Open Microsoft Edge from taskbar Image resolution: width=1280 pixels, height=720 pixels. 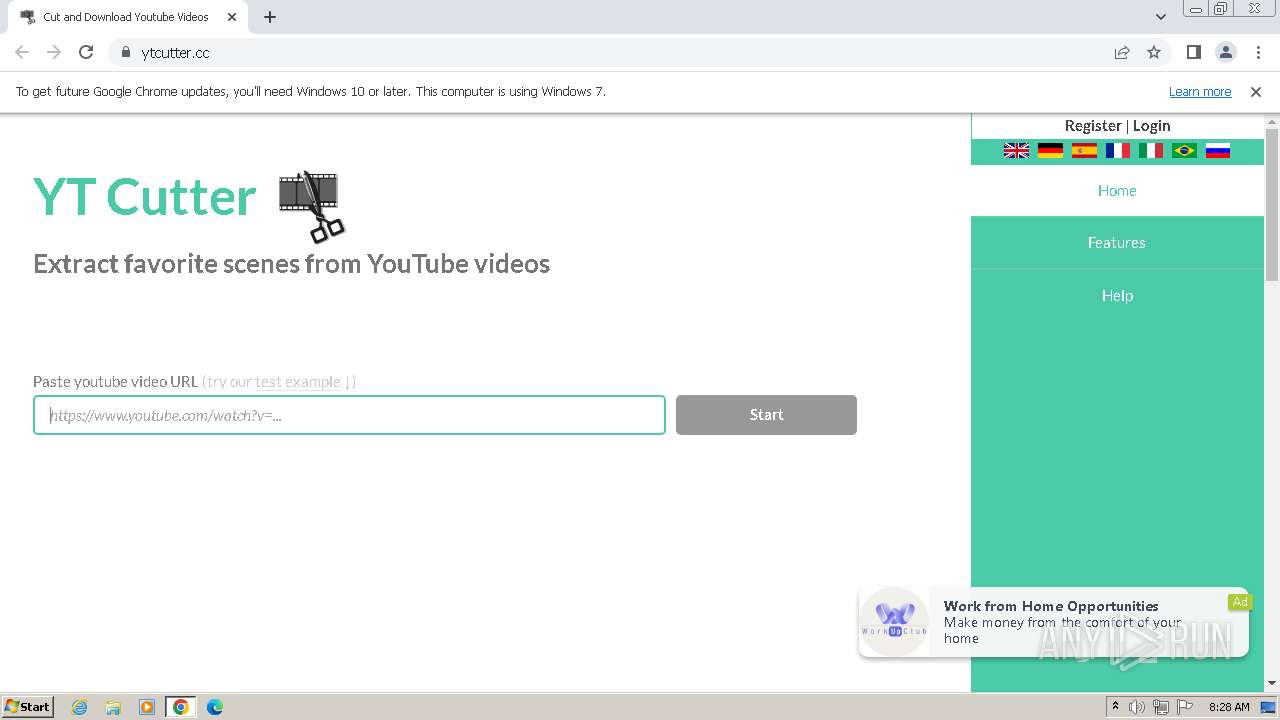click(215, 707)
